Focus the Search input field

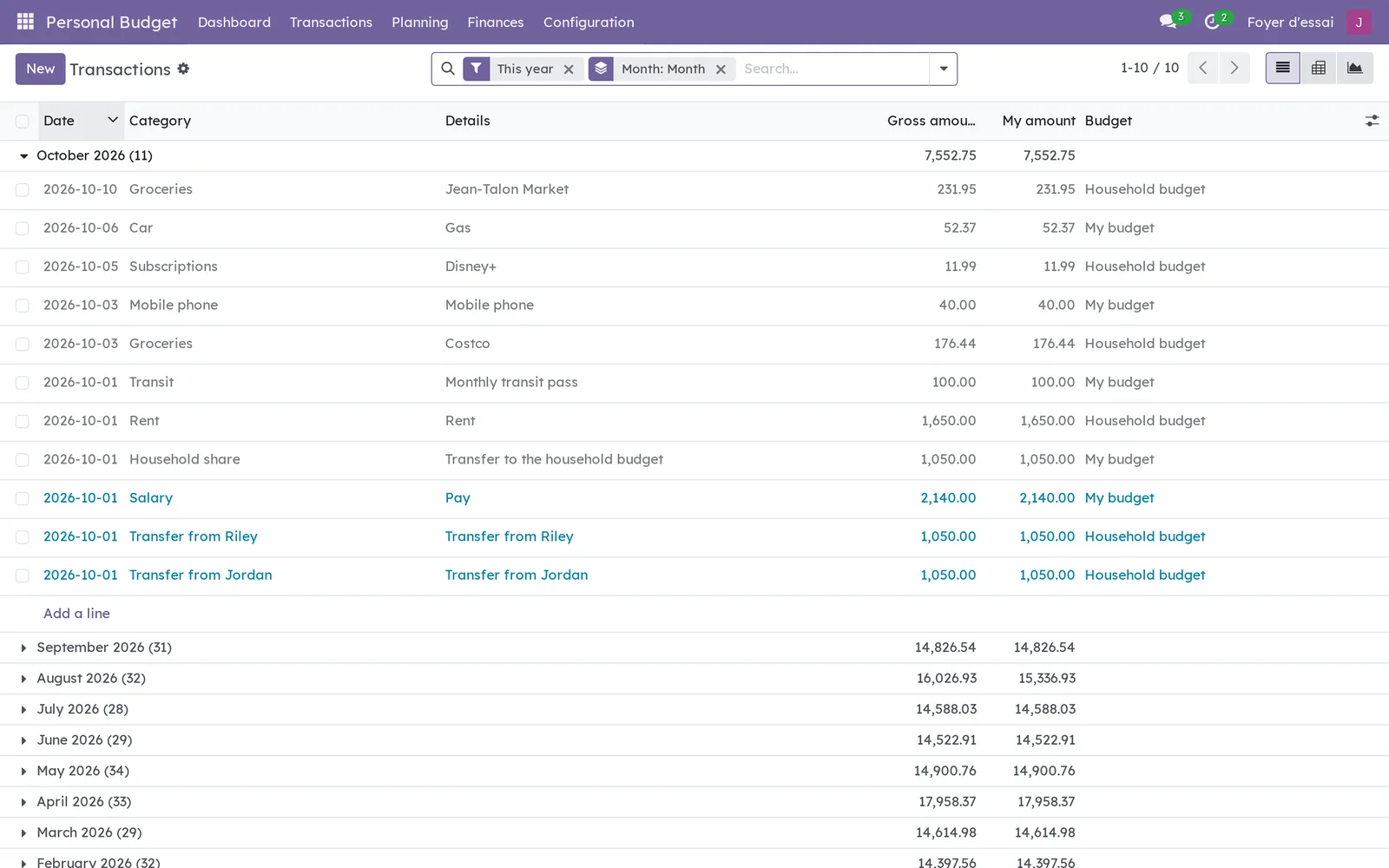[833, 69]
